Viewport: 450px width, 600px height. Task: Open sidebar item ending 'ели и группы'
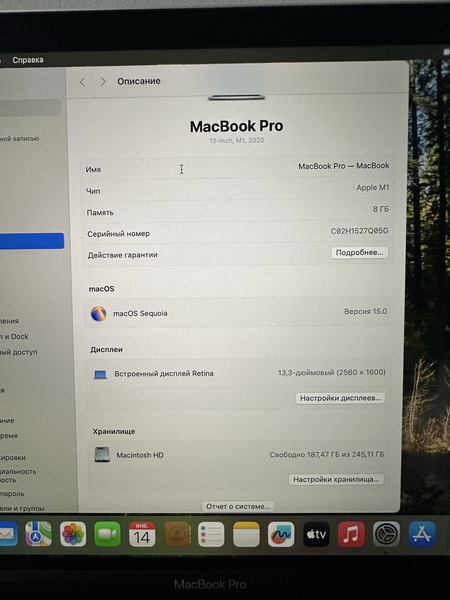pos(22,508)
